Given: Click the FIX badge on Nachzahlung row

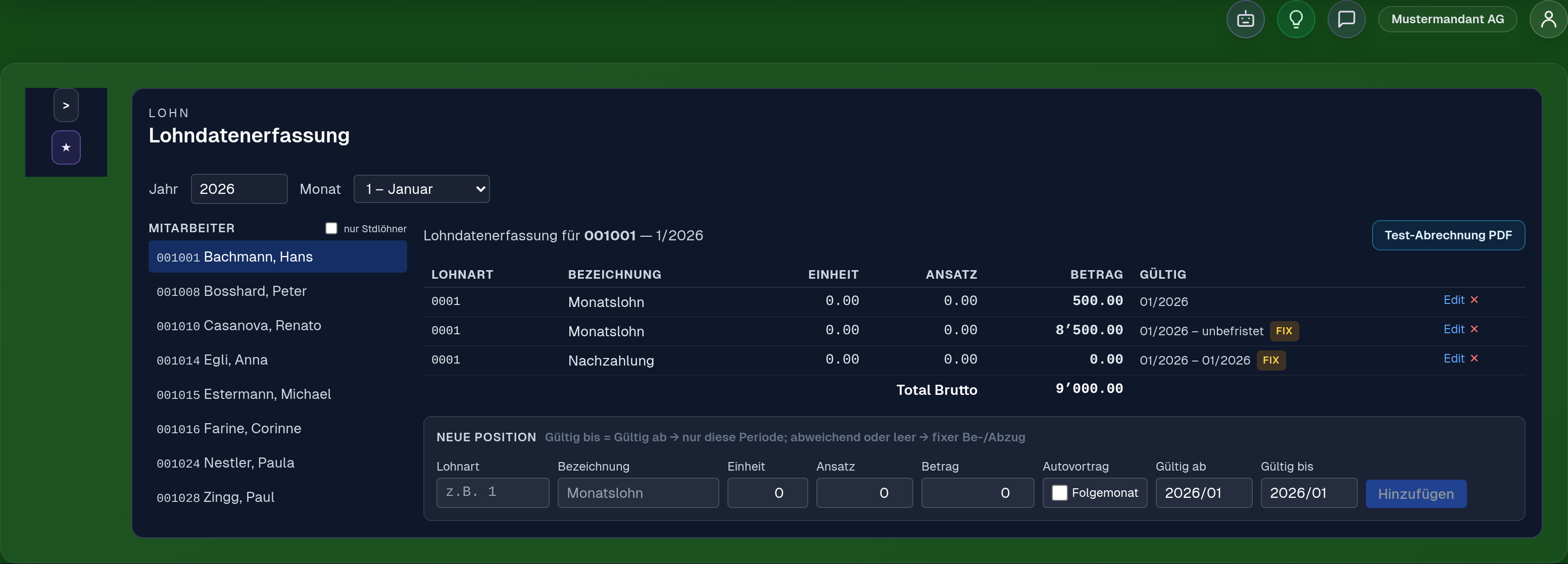Looking at the screenshot, I should click(1271, 360).
